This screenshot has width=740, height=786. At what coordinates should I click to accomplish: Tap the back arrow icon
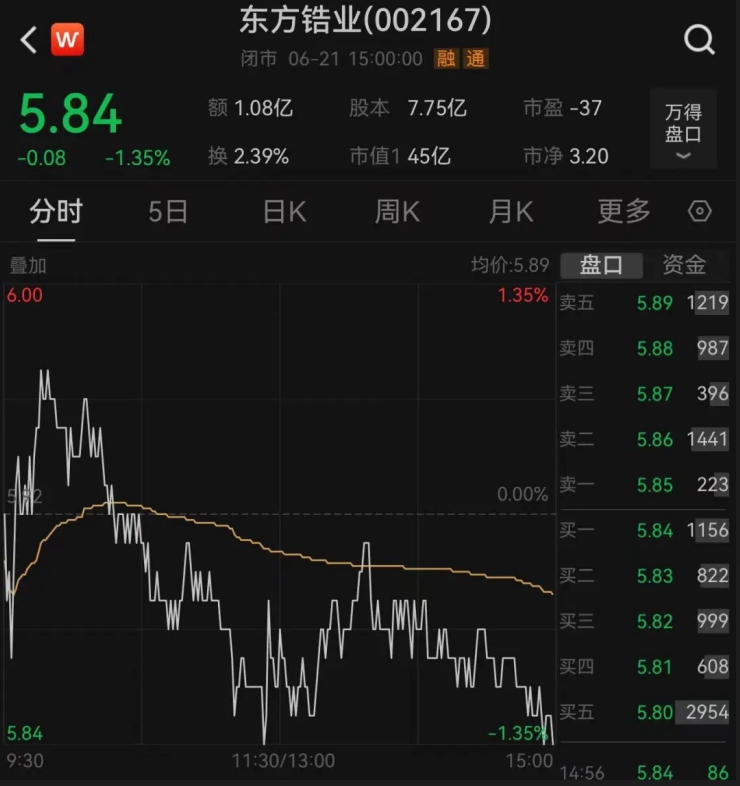(x=28, y=40)
